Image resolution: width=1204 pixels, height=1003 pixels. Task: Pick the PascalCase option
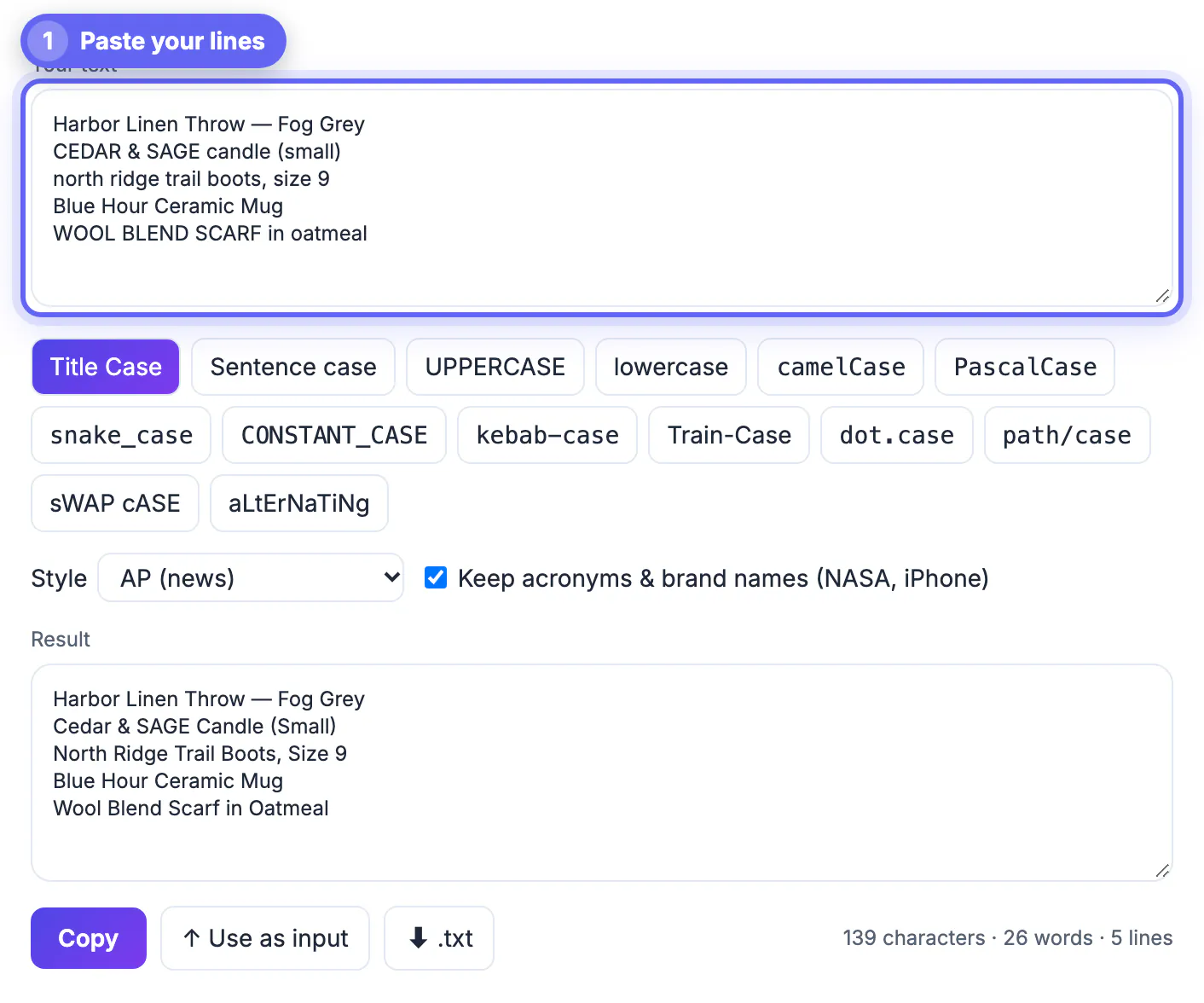(x=1025, y=367)
